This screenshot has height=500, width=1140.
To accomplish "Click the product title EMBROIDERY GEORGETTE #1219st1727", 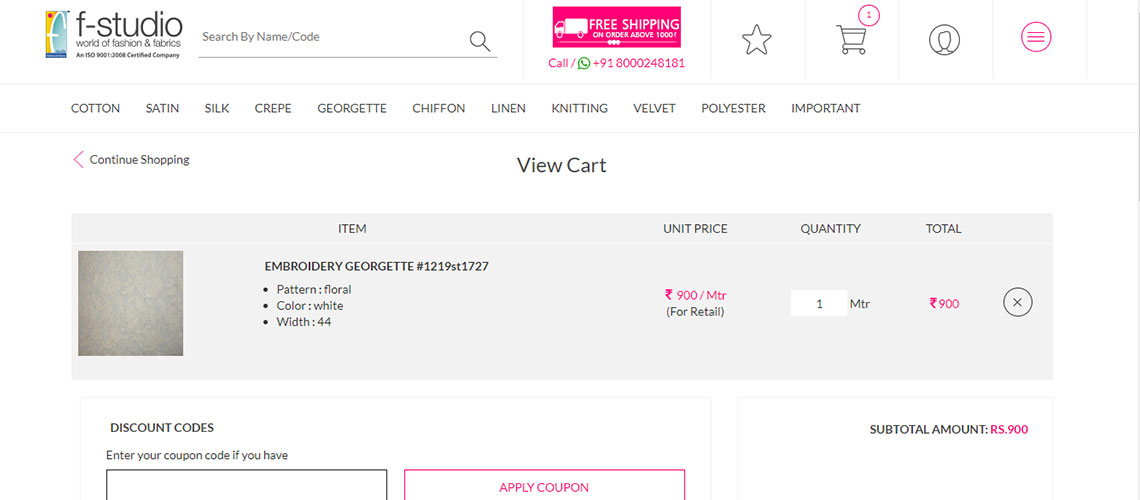I will 377,266.
